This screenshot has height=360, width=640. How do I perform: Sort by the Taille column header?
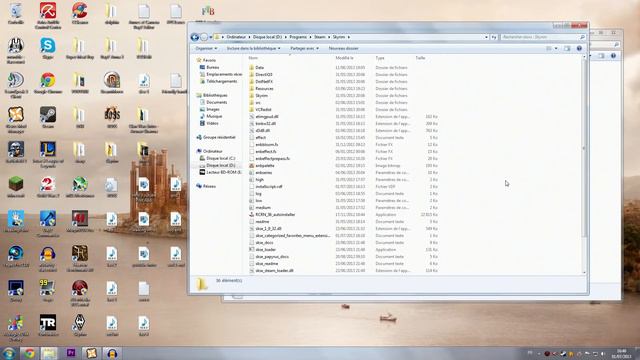420,58
